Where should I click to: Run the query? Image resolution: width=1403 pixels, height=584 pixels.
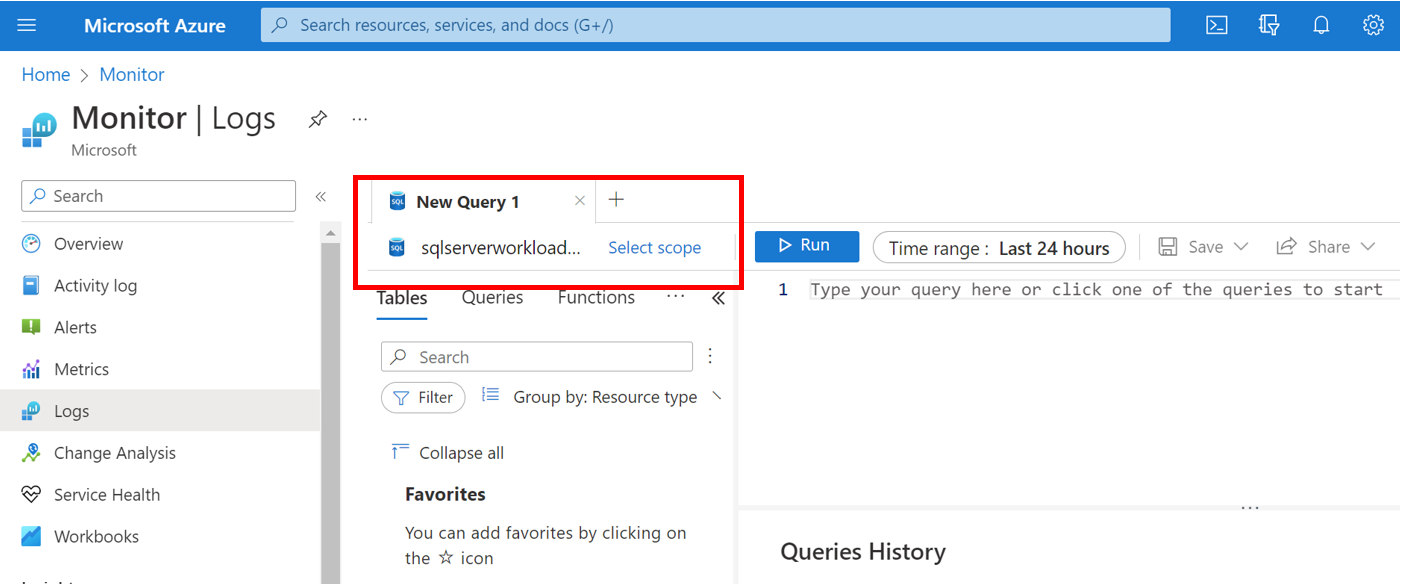coord(806,246)
